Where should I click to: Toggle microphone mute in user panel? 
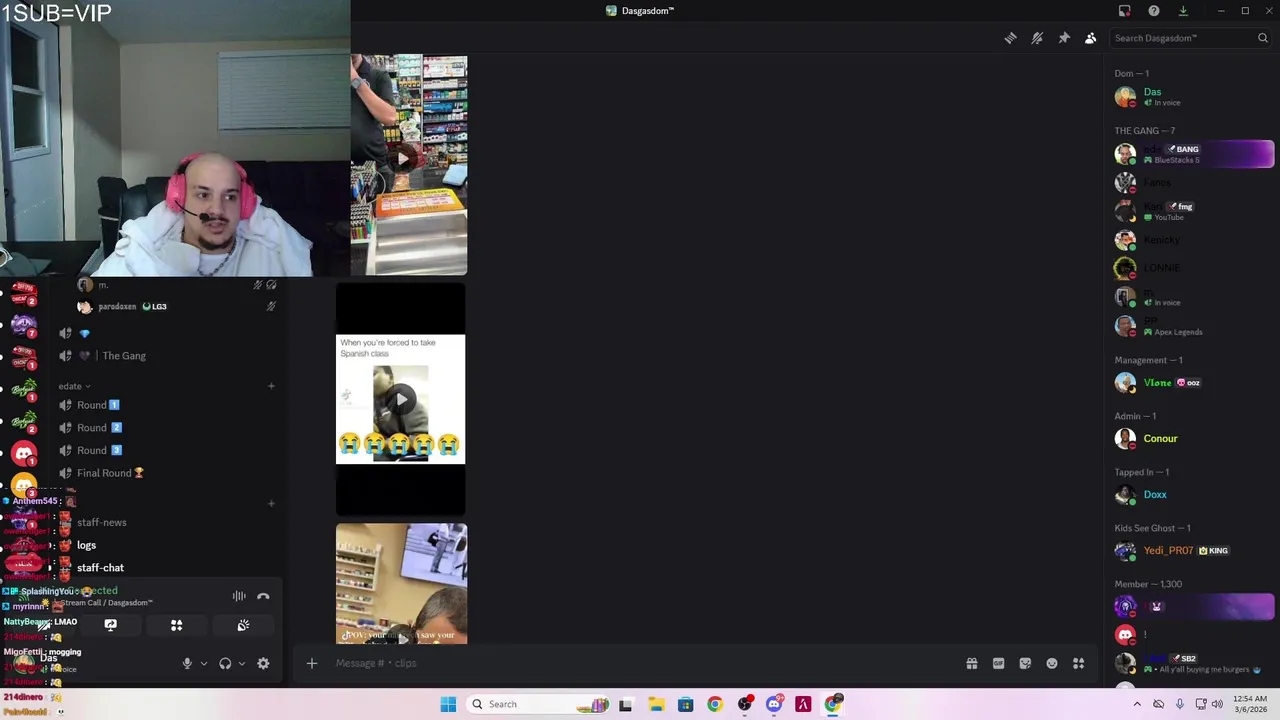click(x=187, y=663)
